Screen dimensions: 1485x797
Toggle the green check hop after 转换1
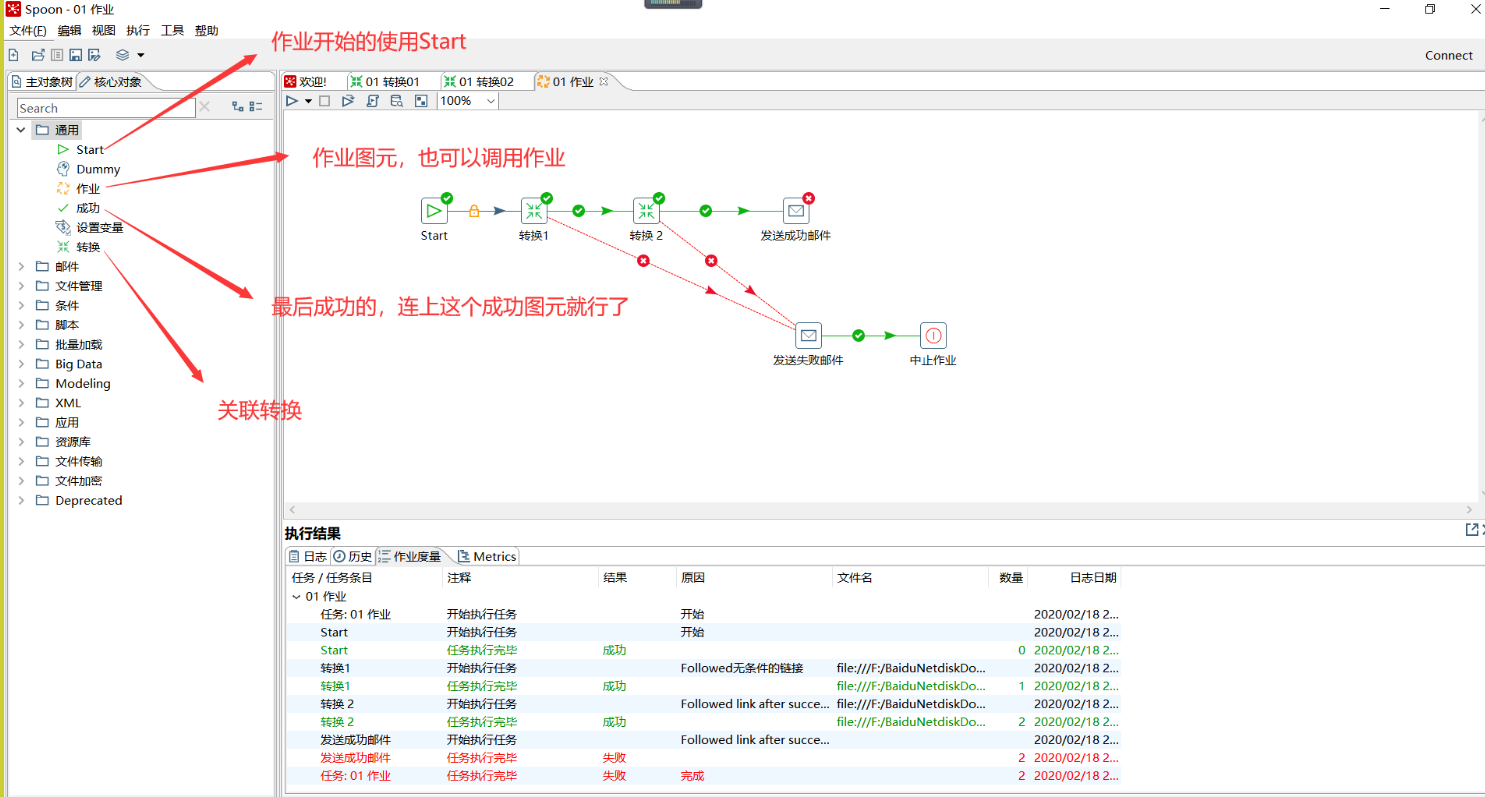click(578, 211)
